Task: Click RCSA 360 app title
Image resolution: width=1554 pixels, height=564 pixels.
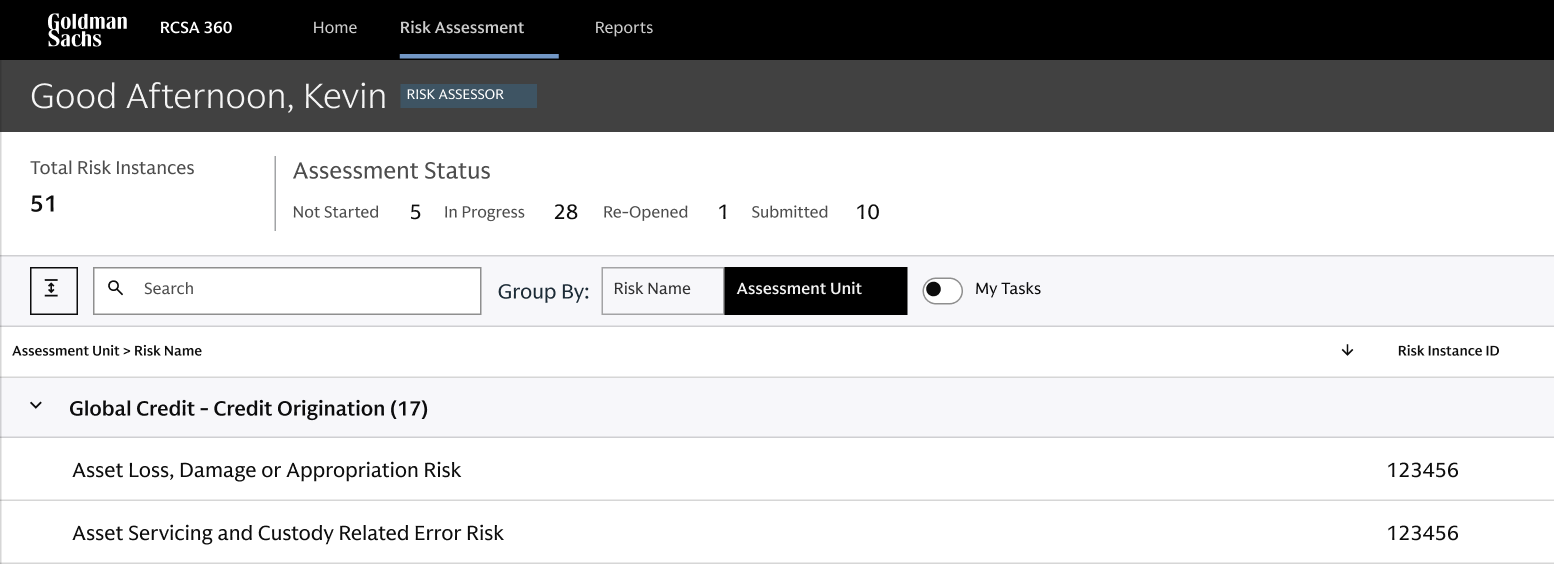Action: pos(196,28)
